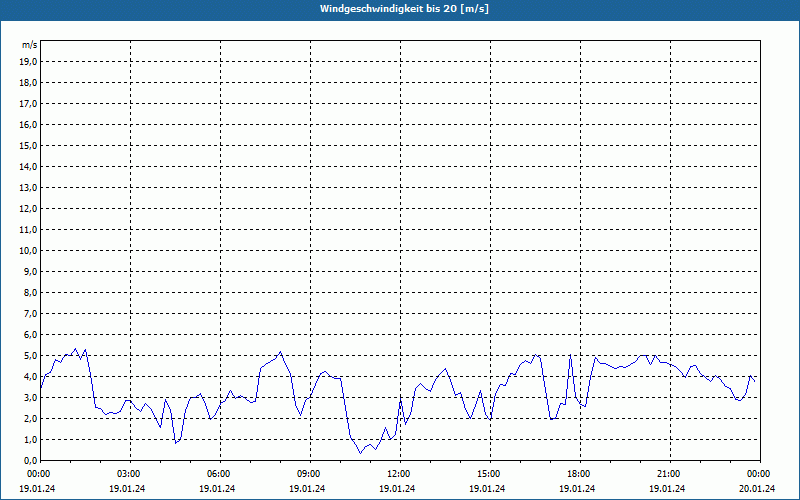Image resolution: width=800 pixels, height=500 pixels.
Task: Click the 2,0 y-axis label
Action: (x=31, y=418)
